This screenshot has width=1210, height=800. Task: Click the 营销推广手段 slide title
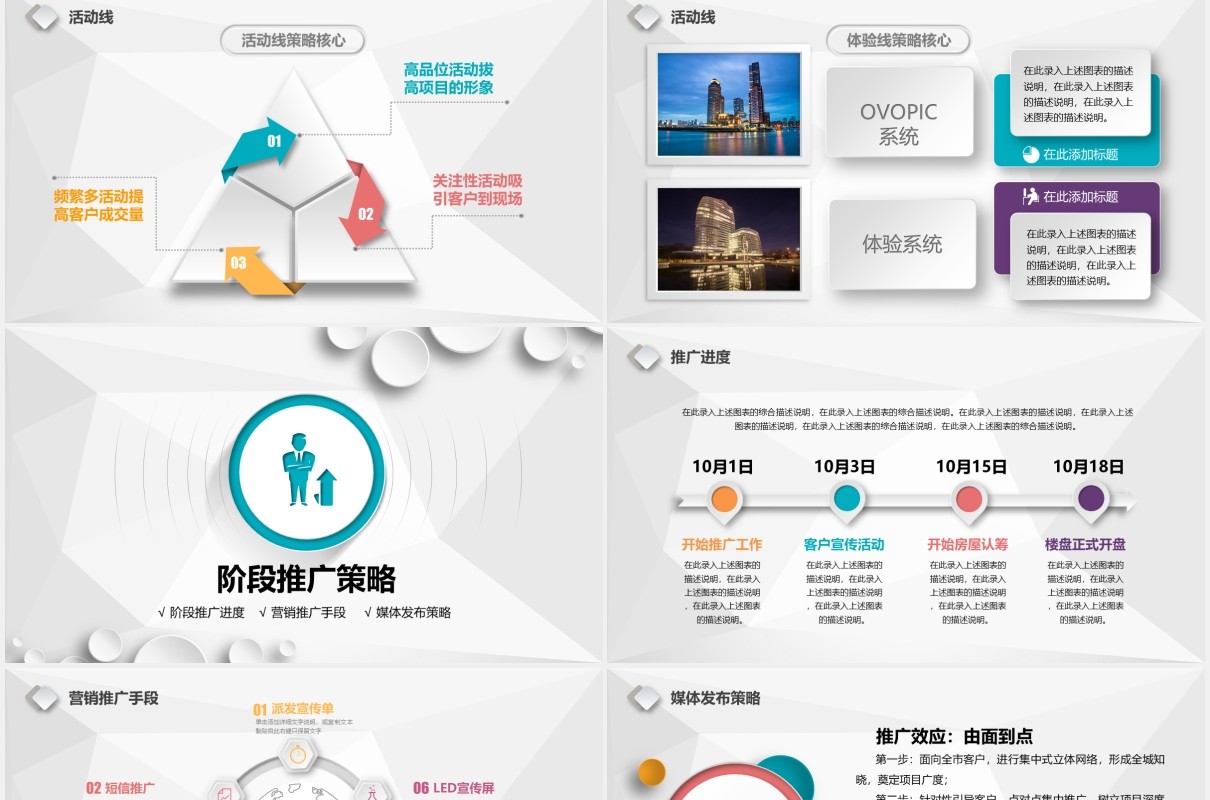[113, 698]
